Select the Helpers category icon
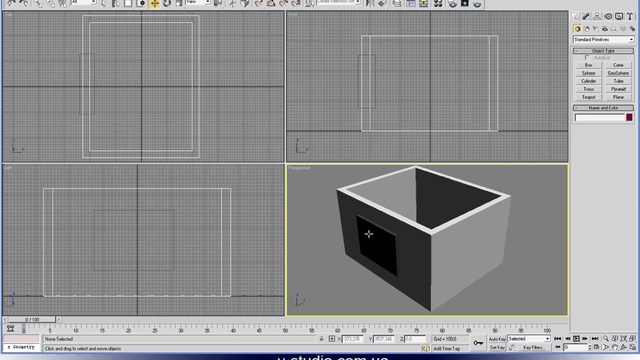 613,29
